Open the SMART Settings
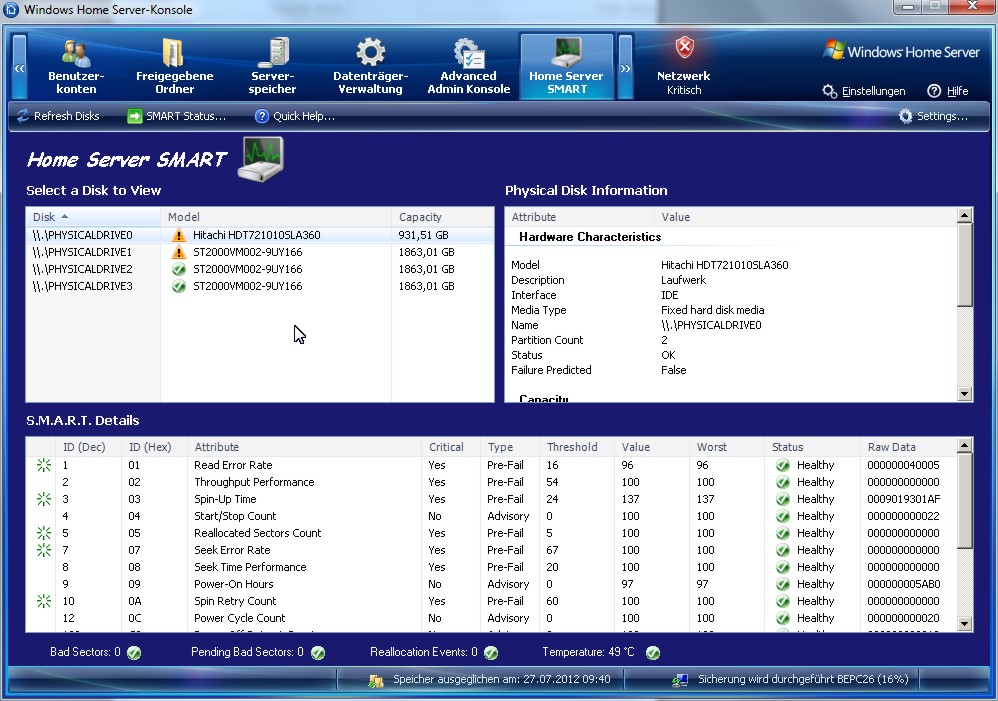 pyautogui.click(x=933, y=116)
